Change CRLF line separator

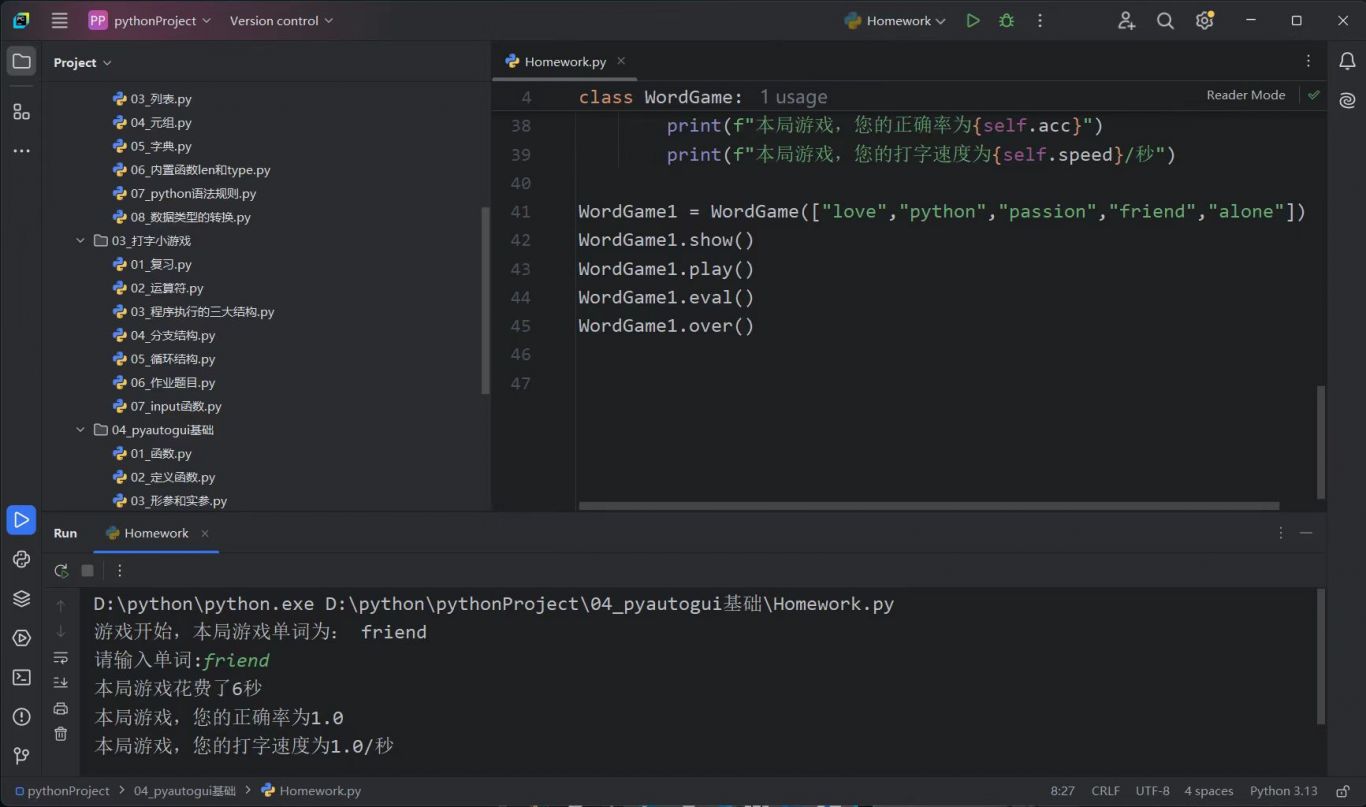click(1105, 790)
